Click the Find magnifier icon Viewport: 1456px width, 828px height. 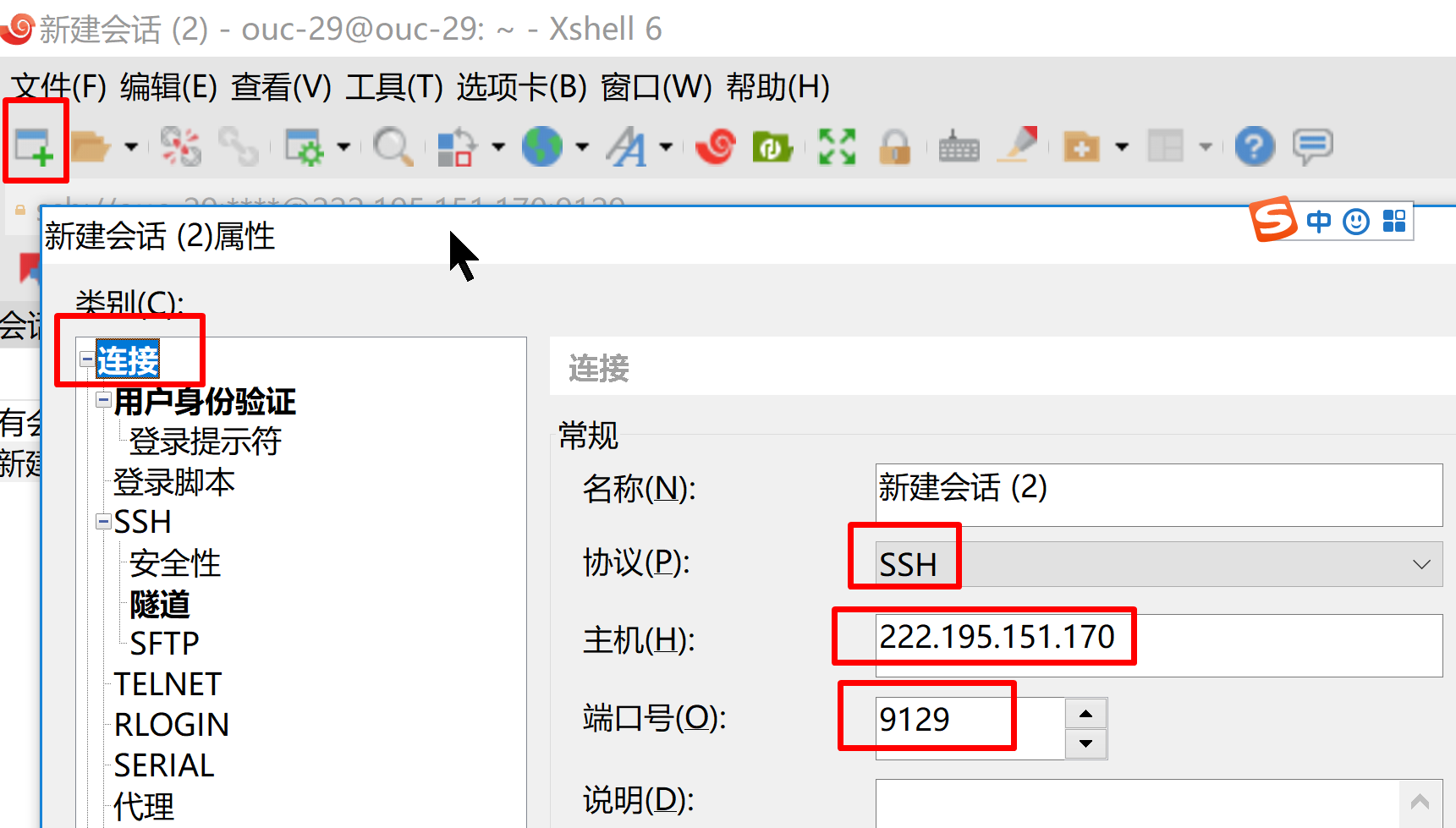pyautogui.click(x=393, y=146)
